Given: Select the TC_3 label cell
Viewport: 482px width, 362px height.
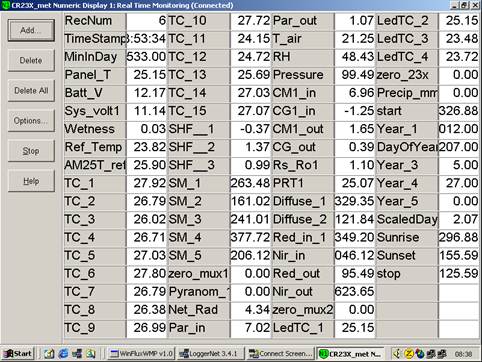Looking at the screenshot, I should pyautogui.click(x=95, y=219).
